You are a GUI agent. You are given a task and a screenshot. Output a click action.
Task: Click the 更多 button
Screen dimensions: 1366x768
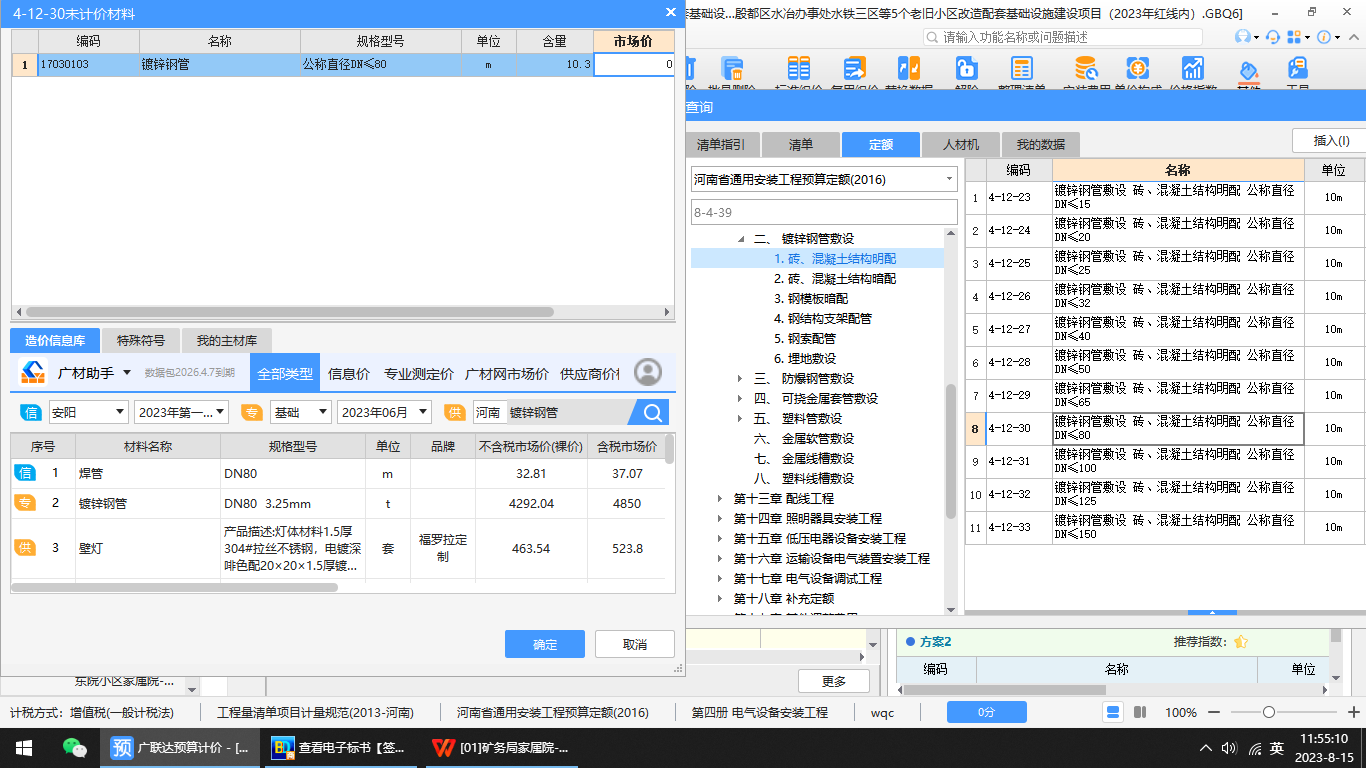coord(834,681)
